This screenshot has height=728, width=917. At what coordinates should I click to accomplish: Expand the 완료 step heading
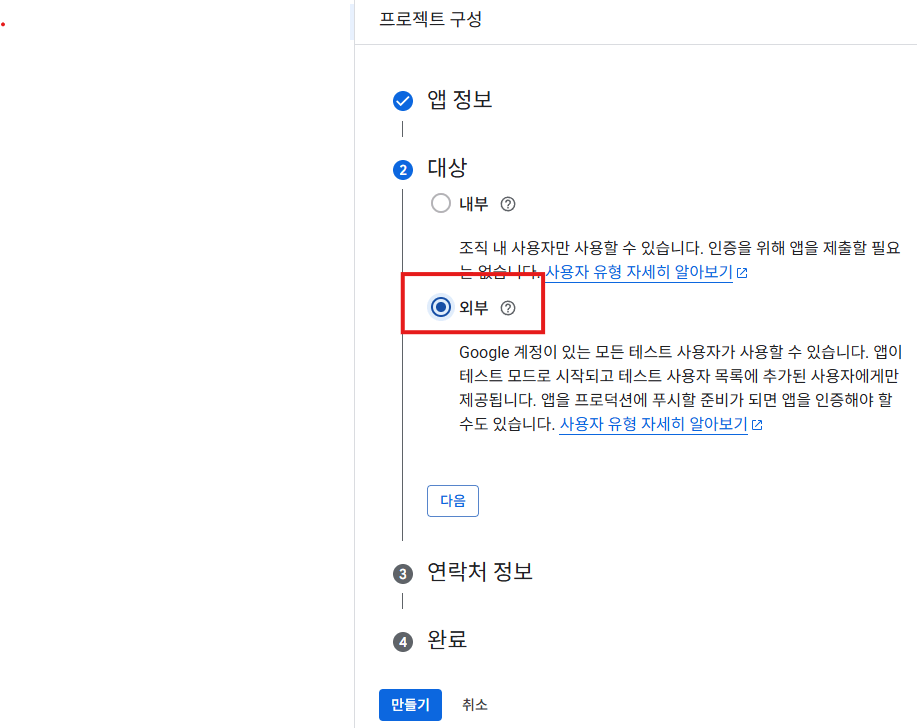point(447,639)
